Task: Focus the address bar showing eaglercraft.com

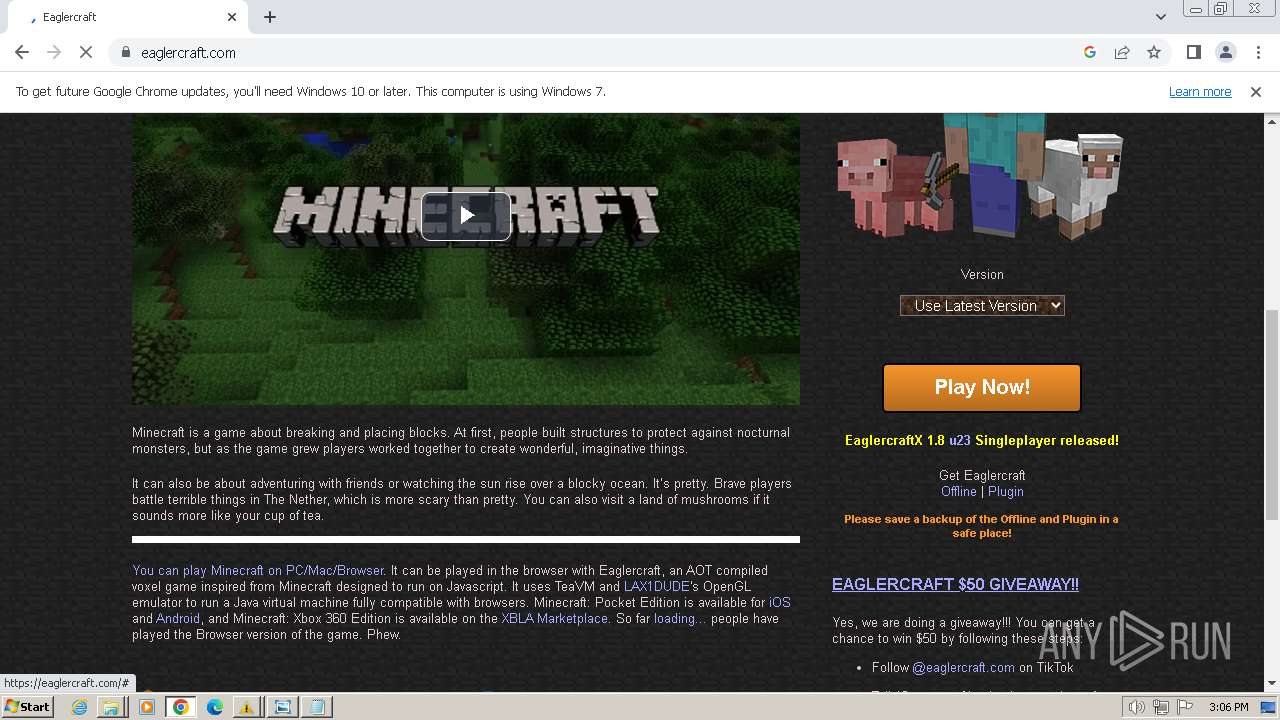Action: [600, 52]
